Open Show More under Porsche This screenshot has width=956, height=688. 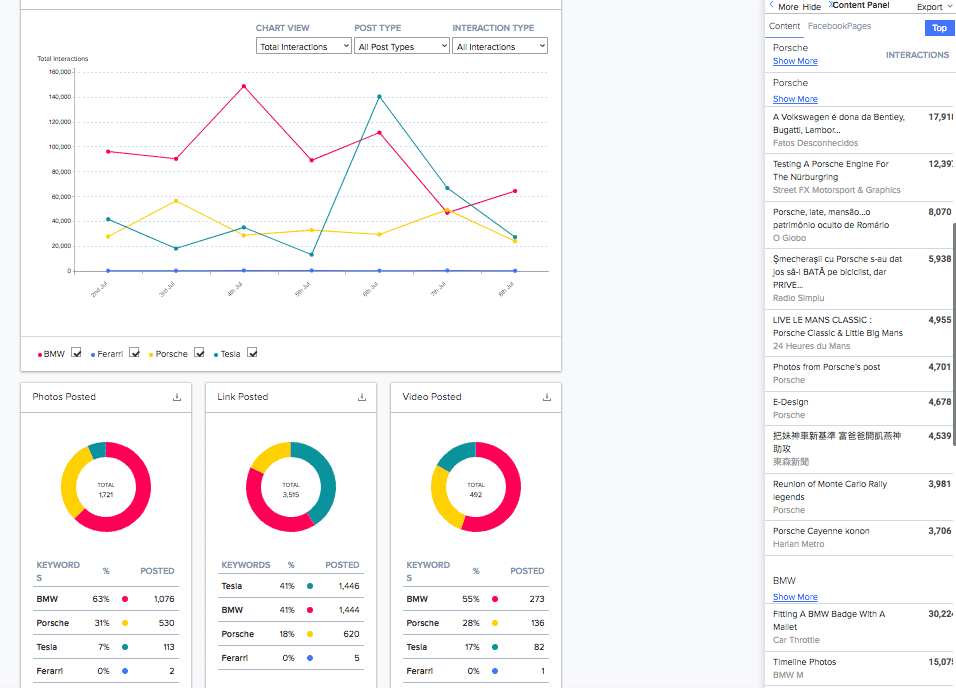click(795, 61)
